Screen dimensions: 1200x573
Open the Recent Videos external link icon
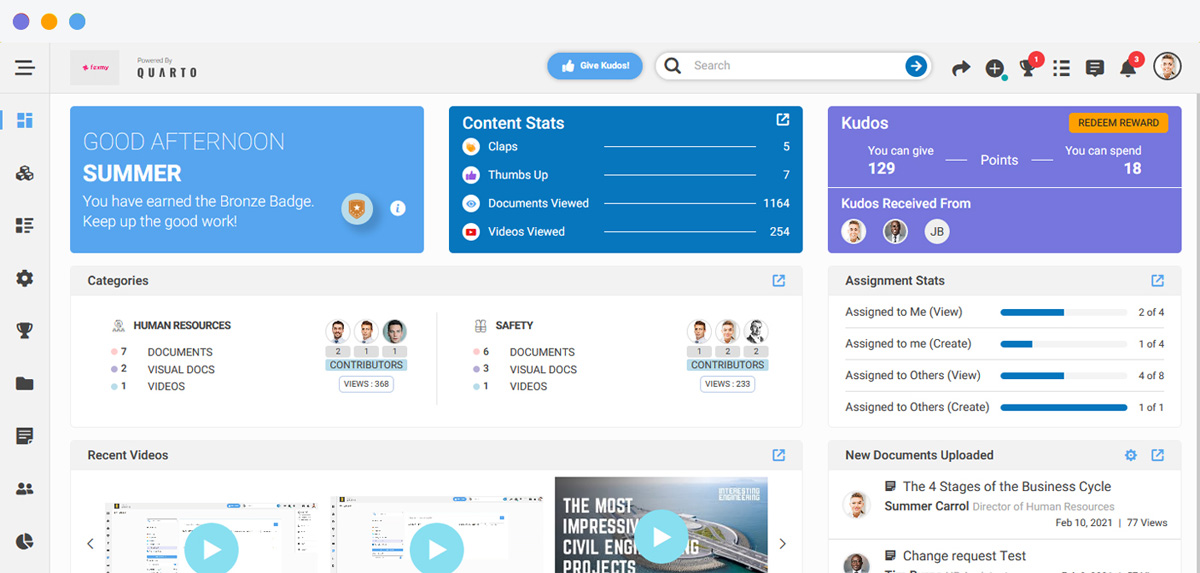[x=779, y=455]
